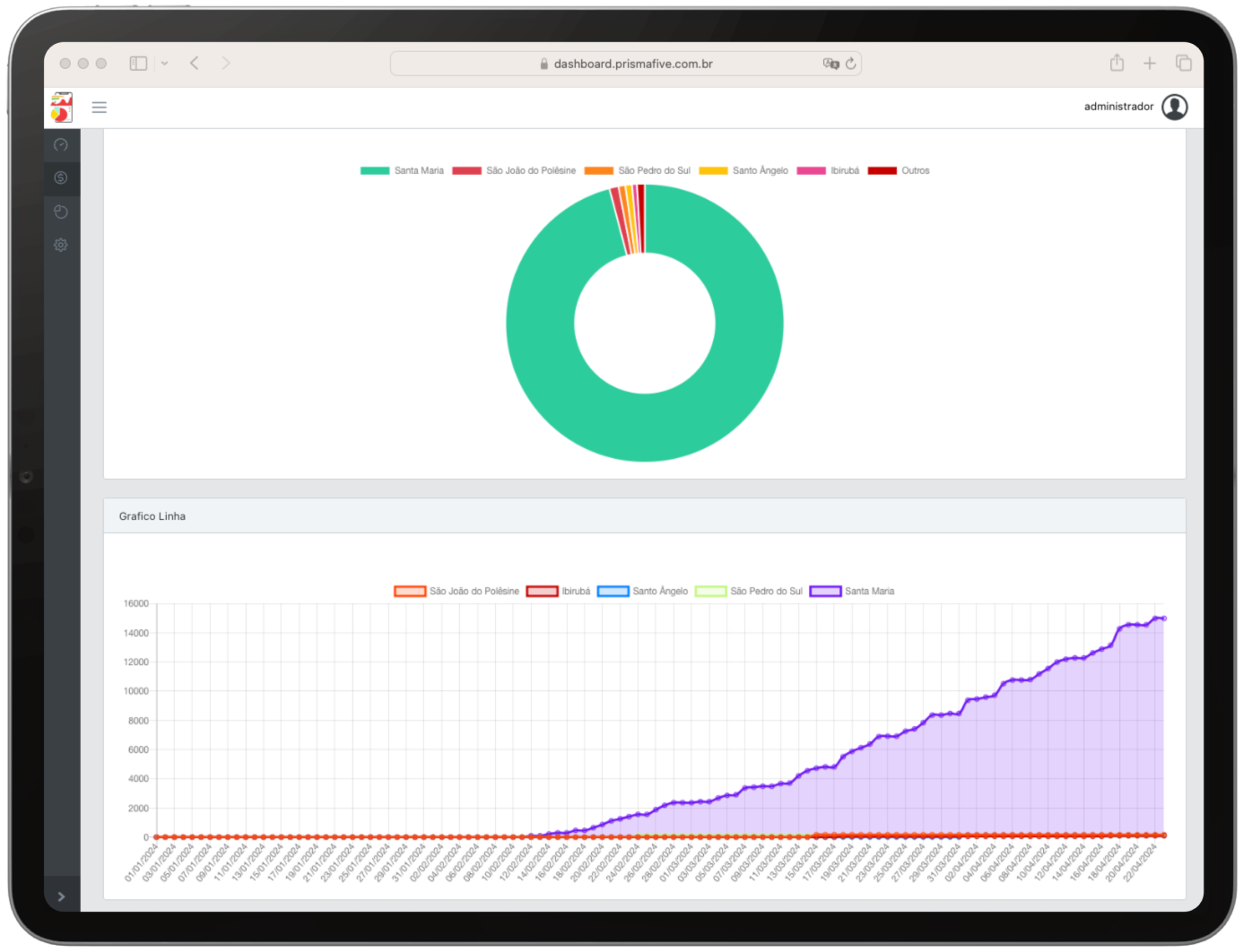This screenshot has width=1243, height=952.
Task: Click the dollar sign sidebar icon
Action: (61, 177)
